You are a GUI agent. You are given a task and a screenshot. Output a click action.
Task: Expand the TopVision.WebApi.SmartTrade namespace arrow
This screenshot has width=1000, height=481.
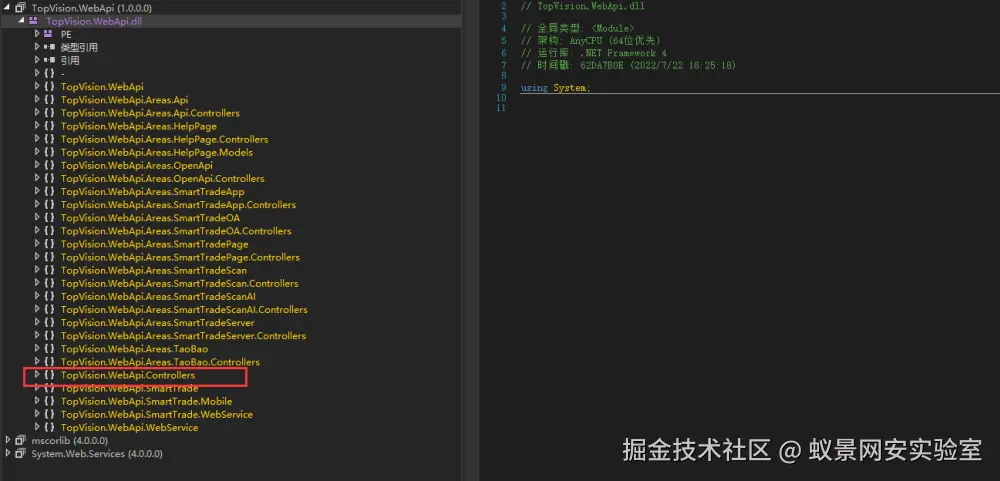coord(37,388)
